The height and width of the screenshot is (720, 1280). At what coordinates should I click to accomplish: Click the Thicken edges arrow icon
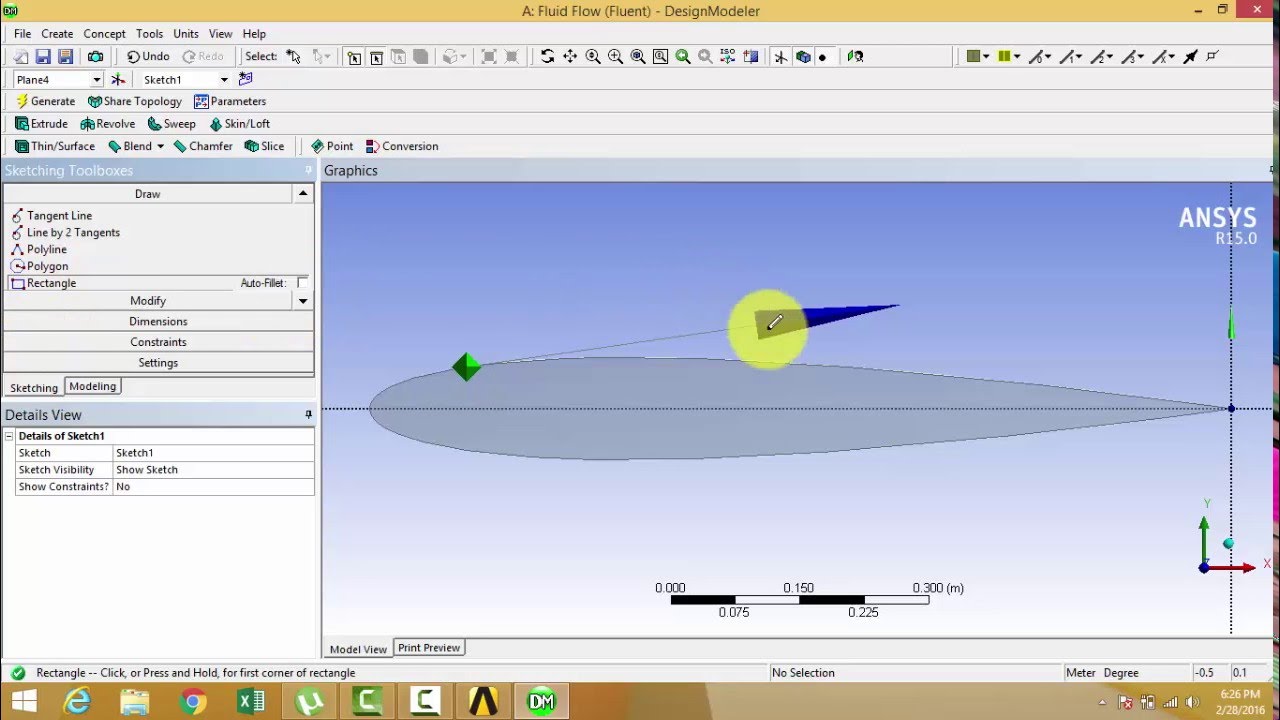point(1190,57)
